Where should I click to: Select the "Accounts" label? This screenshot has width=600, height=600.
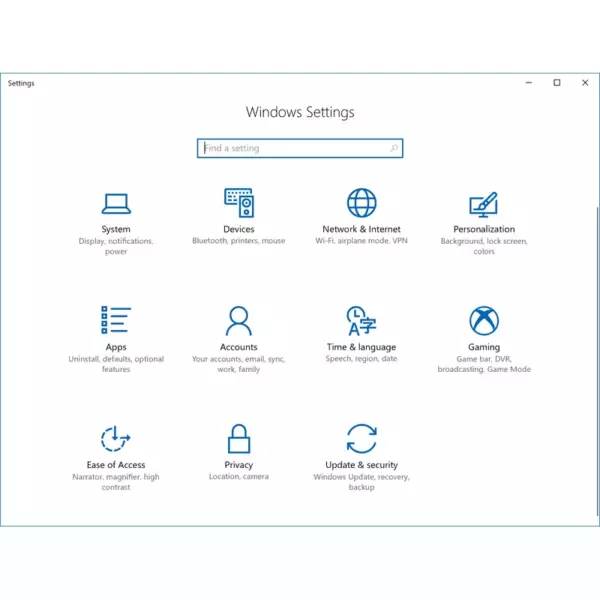(238, 347)
